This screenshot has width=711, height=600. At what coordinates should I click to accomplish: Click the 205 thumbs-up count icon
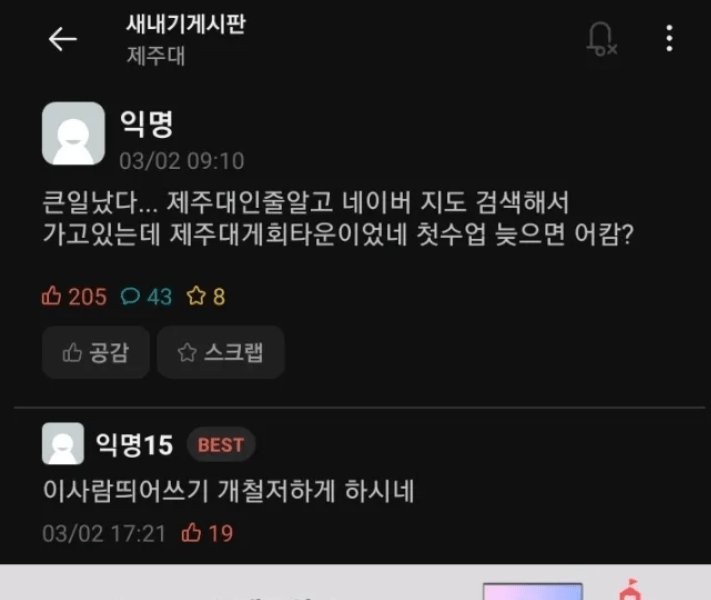[51, 296]
